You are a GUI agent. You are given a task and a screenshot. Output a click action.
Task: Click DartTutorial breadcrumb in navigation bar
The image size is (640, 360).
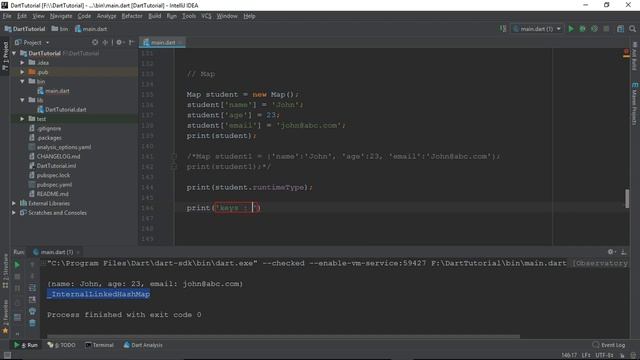tap(24, 29)
